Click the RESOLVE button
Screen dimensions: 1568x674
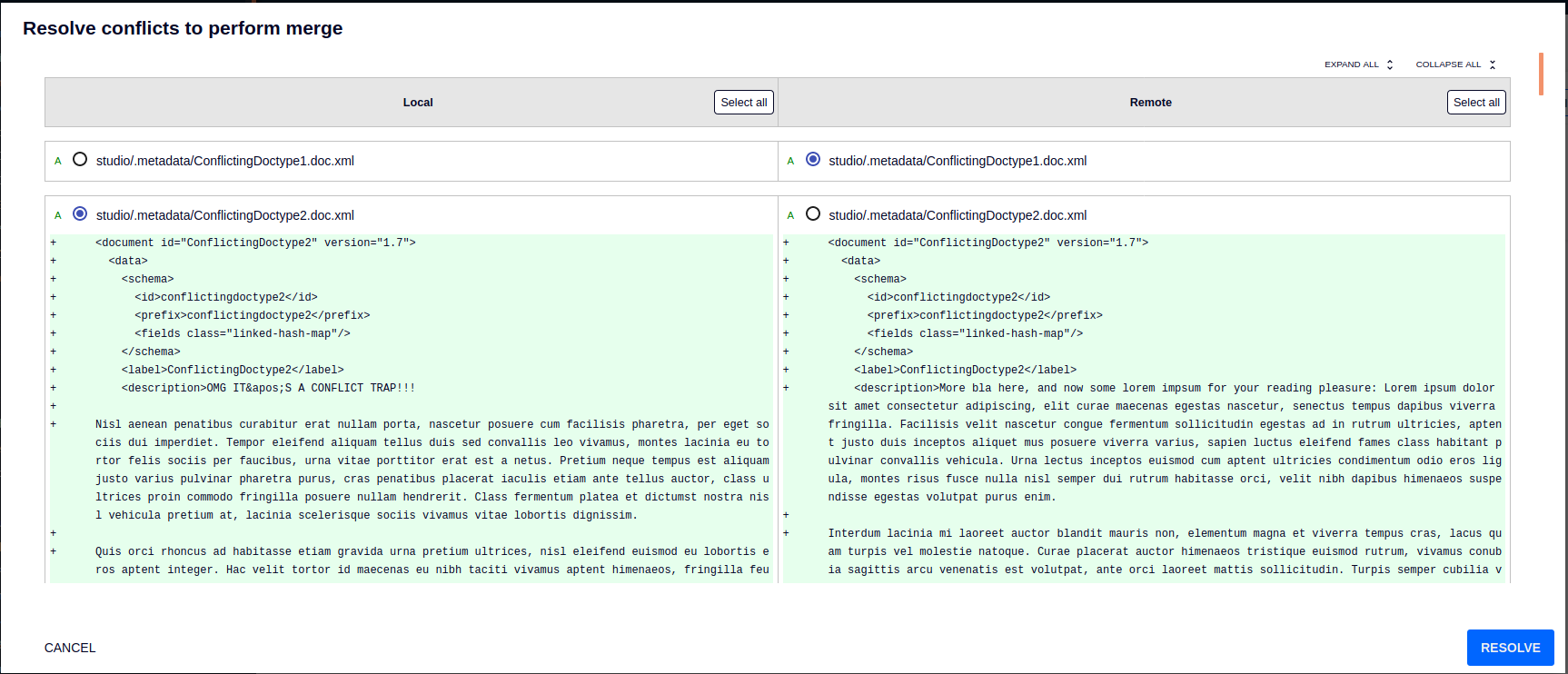coord(1510,648)
